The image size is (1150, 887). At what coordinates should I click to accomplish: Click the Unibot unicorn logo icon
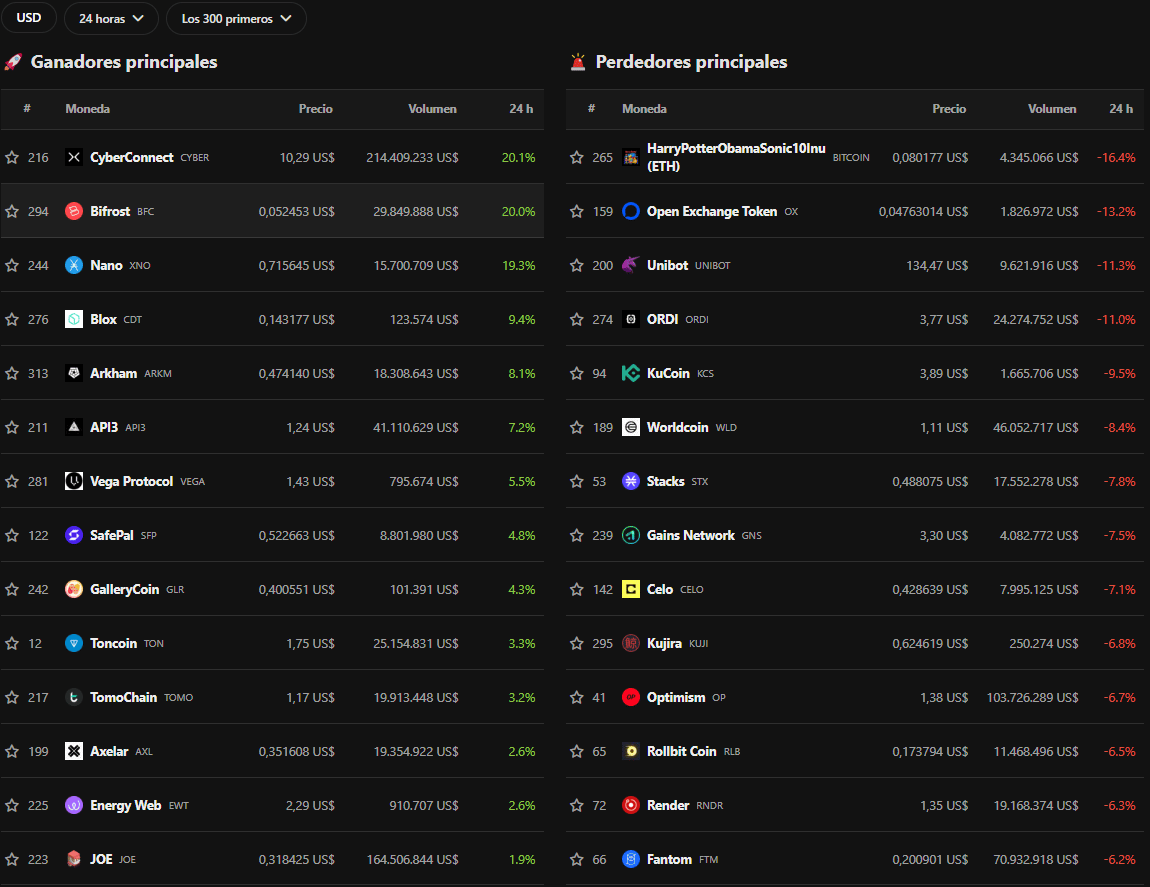[631, 265]
